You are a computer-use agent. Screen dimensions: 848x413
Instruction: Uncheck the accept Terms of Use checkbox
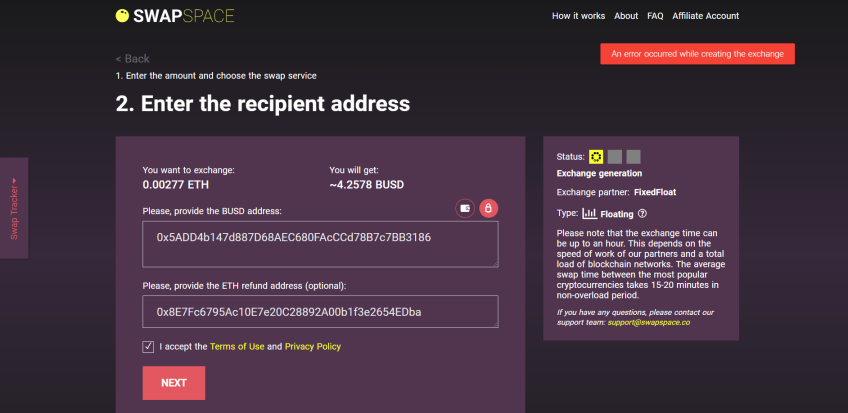tap(148, 347)
